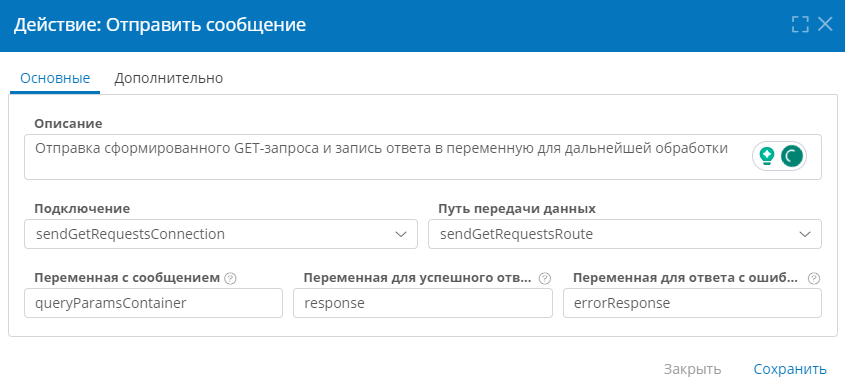
Task: Click the dialog title Действие: Отправить сообщение
Action: point(160,25)
